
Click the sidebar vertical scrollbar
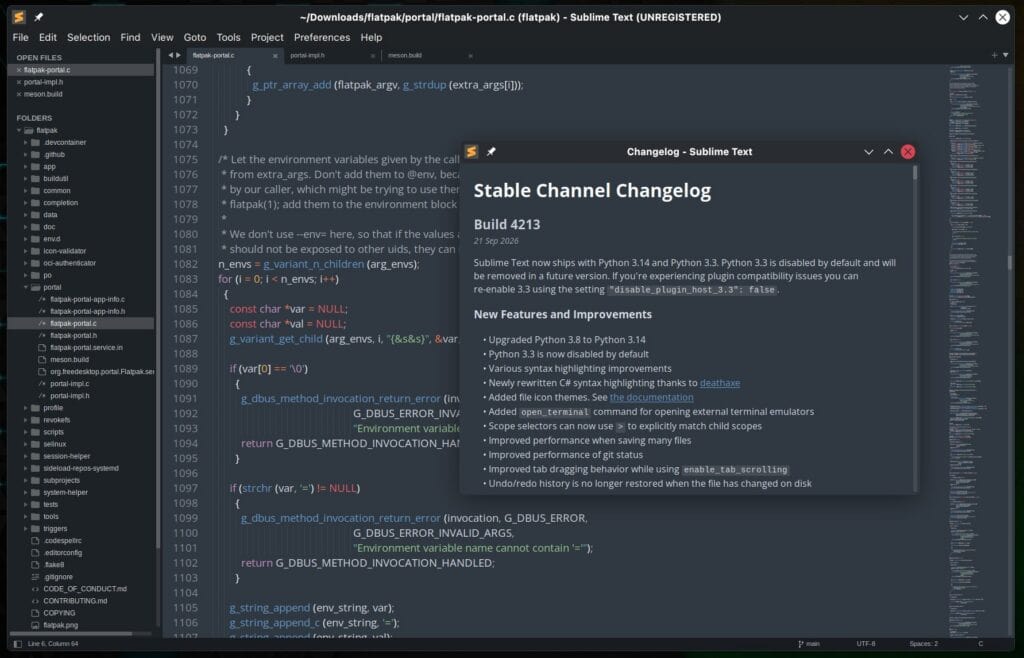(x=157, y=300)
